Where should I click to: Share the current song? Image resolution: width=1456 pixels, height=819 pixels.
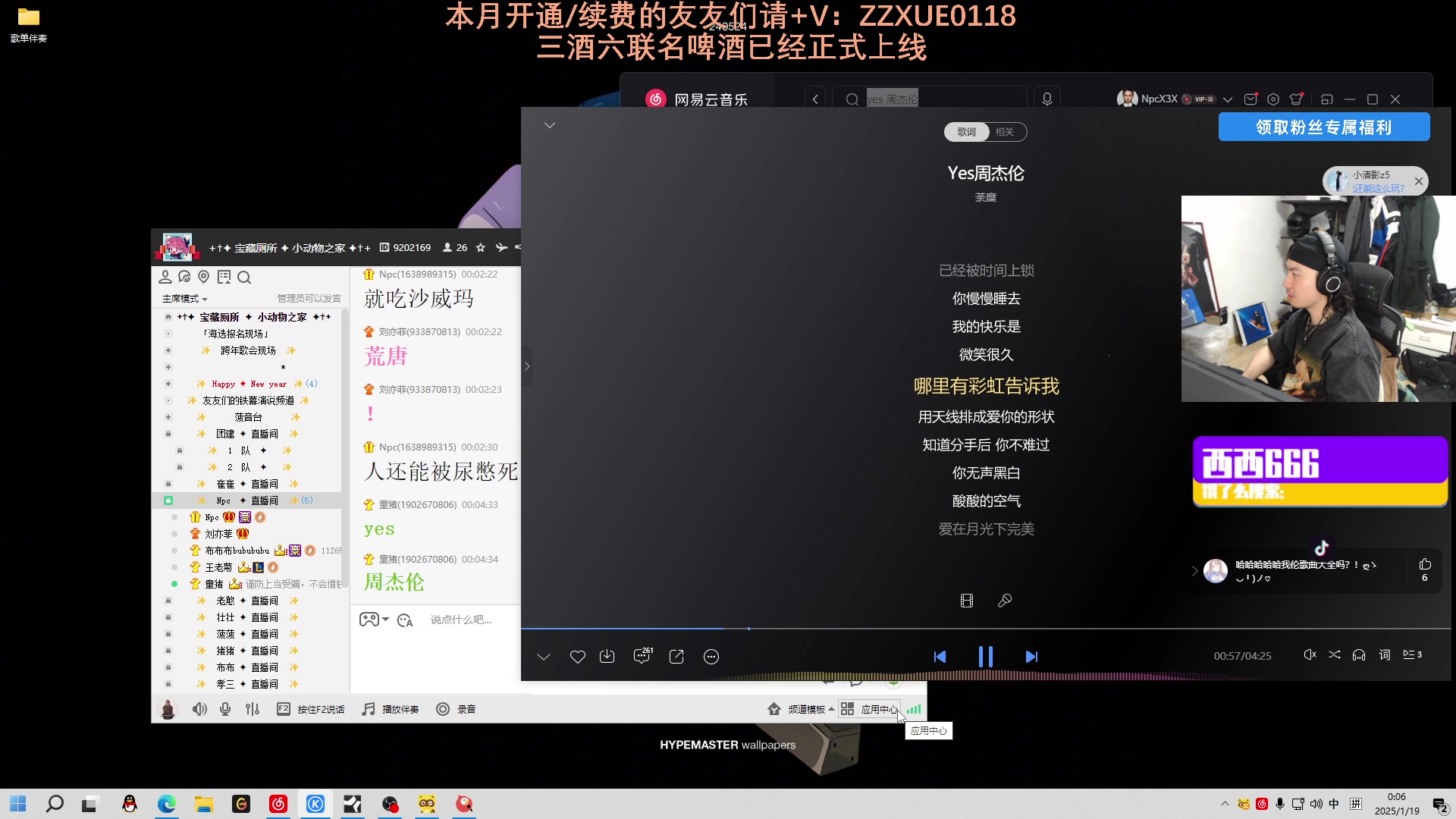pyautogui.click(x=676, y=657)
